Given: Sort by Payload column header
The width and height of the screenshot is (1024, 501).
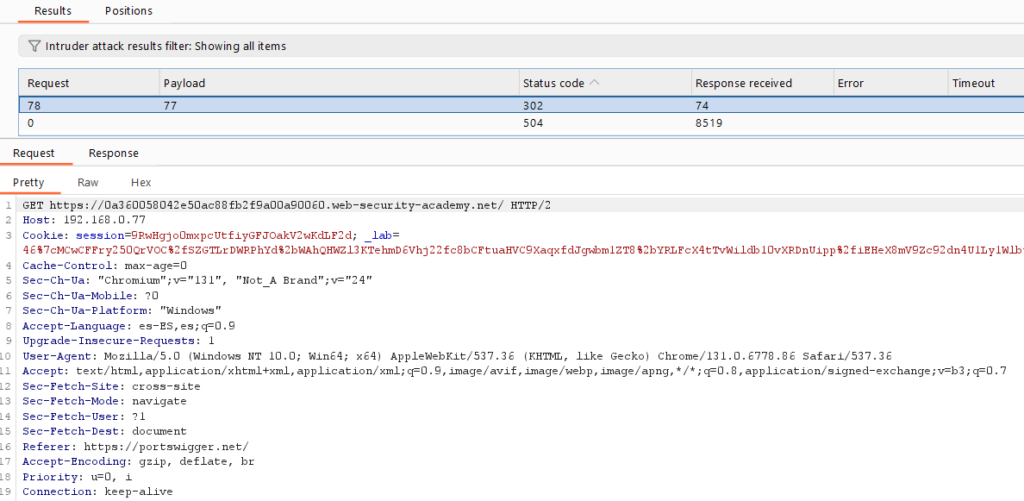Looking at the screenshot, I should (340, 83).
